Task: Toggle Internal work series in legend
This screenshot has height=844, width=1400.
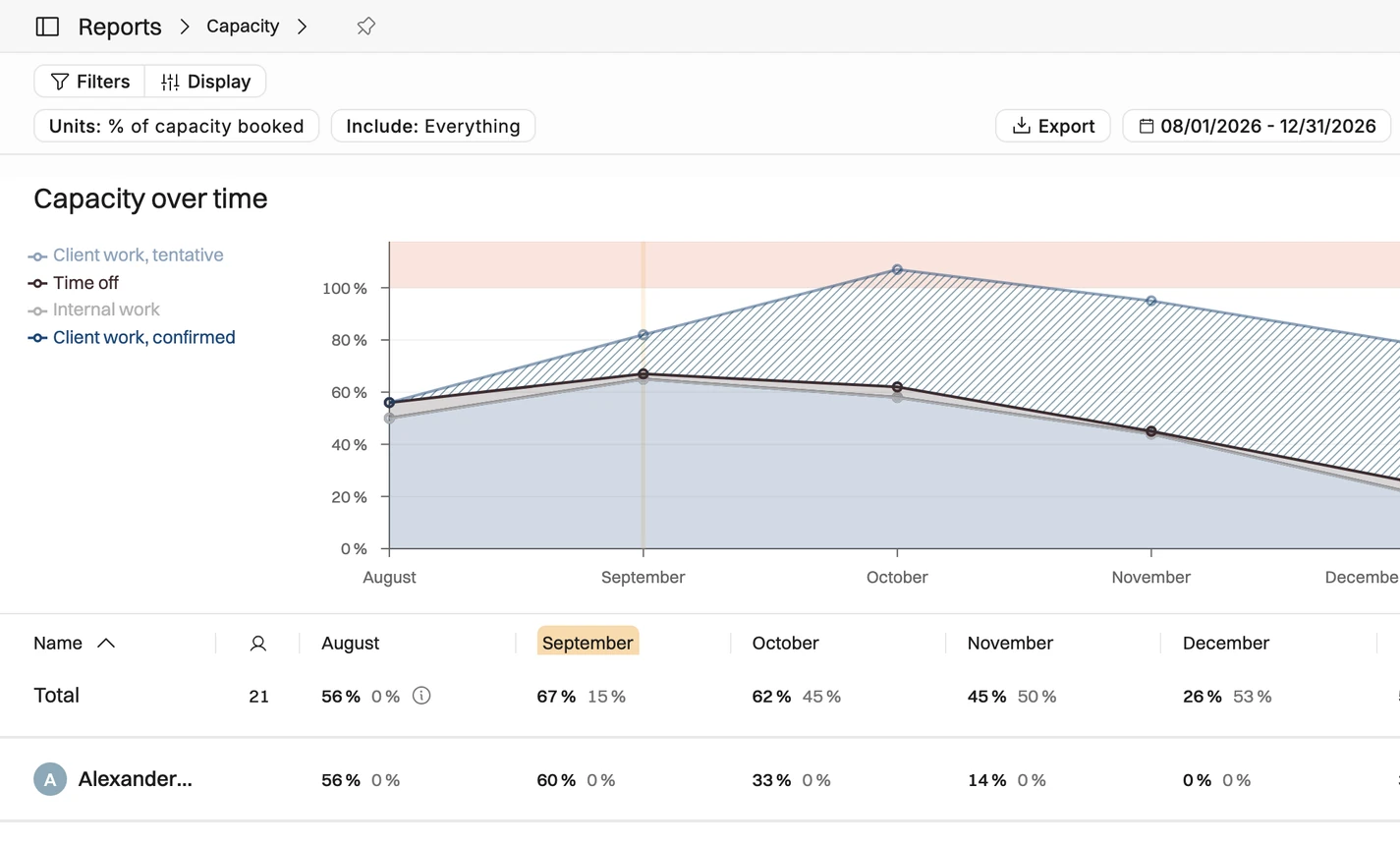Action: click(94, 310)
